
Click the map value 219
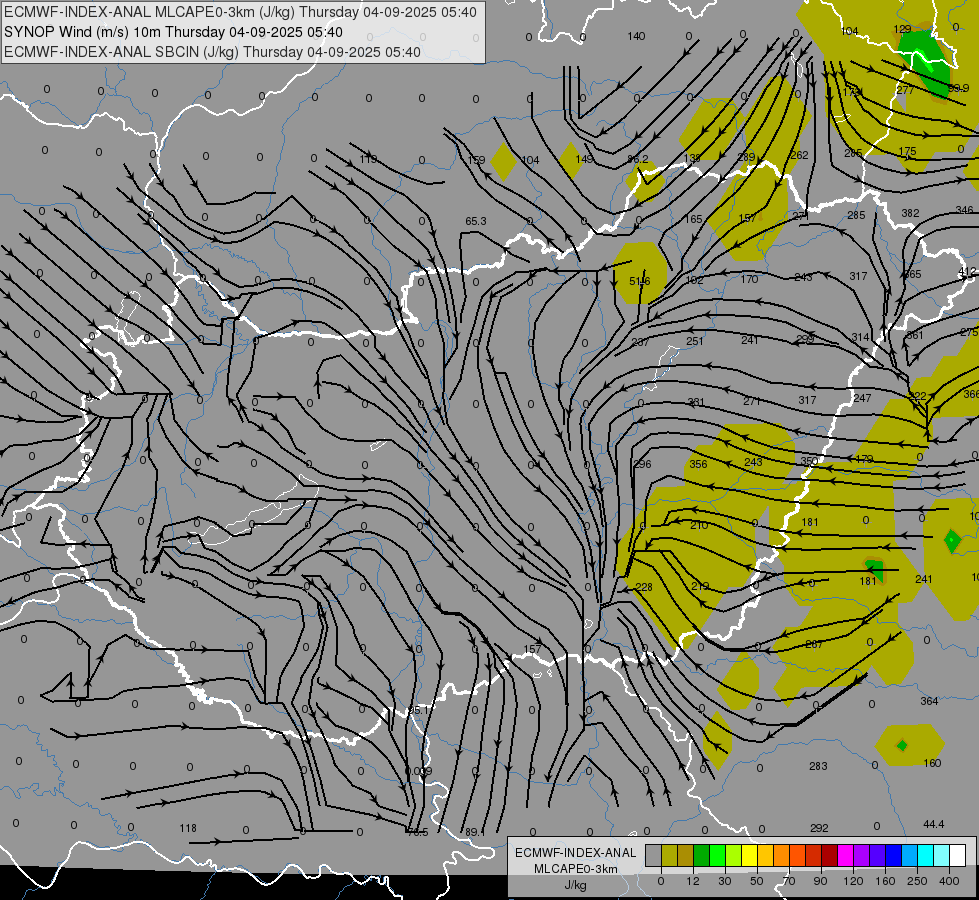(701, 586)
